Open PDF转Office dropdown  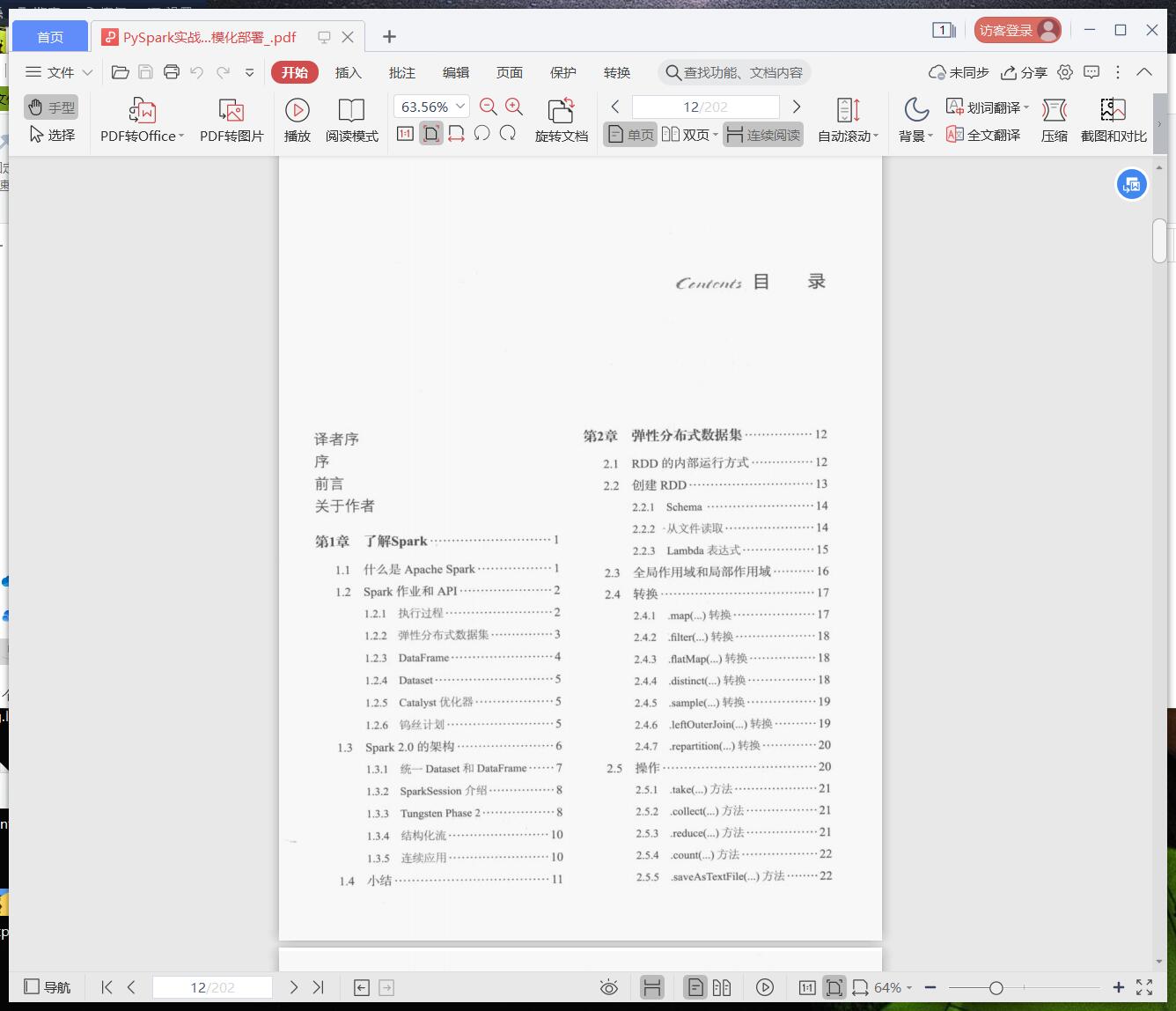pos(181,136)
